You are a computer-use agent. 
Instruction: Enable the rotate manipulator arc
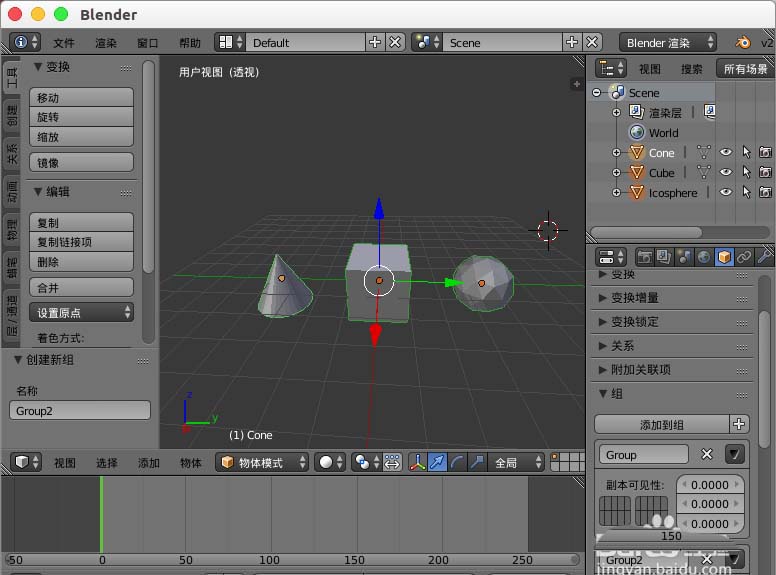(457, 462)
